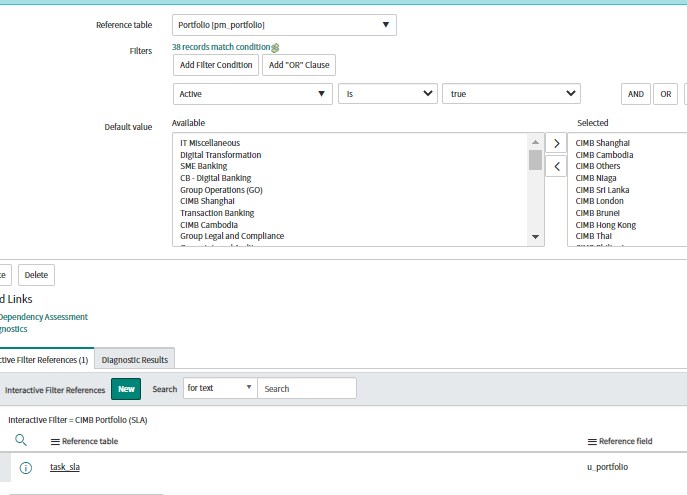This screenshot has height=495, width=687.
Task: Click Available list scrollbar down arrow
Action: [x=535, y=237]
